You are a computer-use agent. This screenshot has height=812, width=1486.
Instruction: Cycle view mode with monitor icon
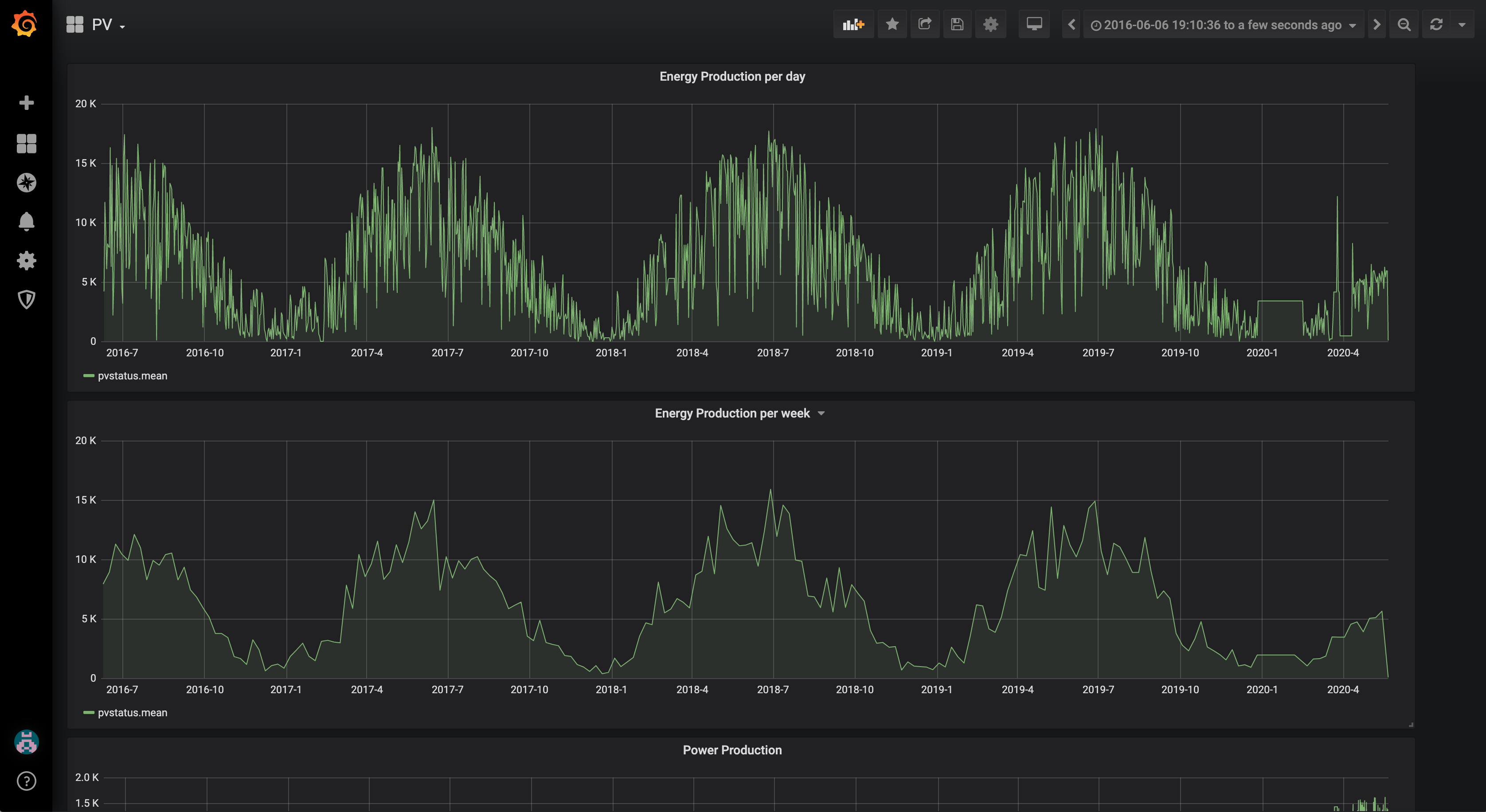[x=1034, y=24]
